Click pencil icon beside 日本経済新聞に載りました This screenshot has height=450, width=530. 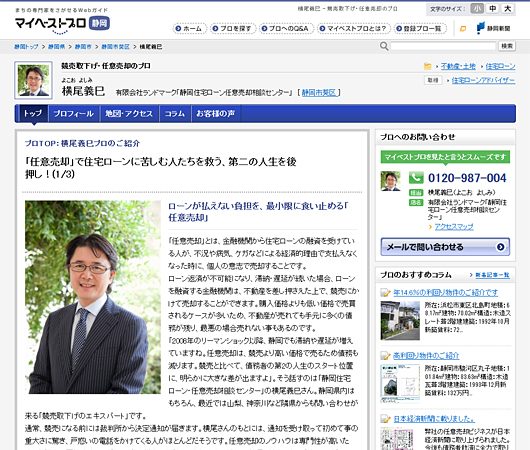[385, 419]
